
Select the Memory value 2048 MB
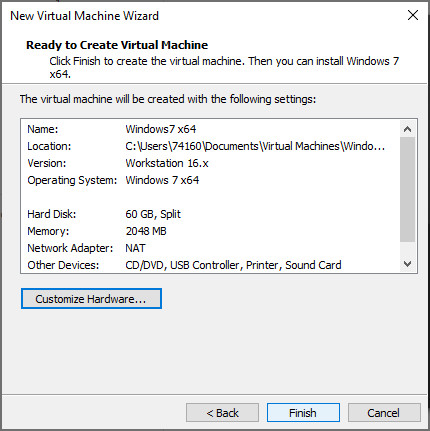point(146,231)
